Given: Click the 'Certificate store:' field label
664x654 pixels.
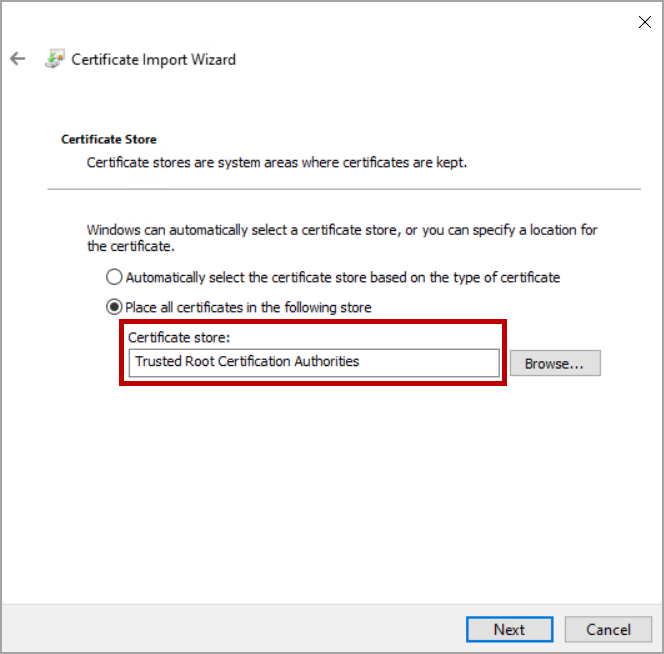Looking at the screenshot, I should point(179,338).
